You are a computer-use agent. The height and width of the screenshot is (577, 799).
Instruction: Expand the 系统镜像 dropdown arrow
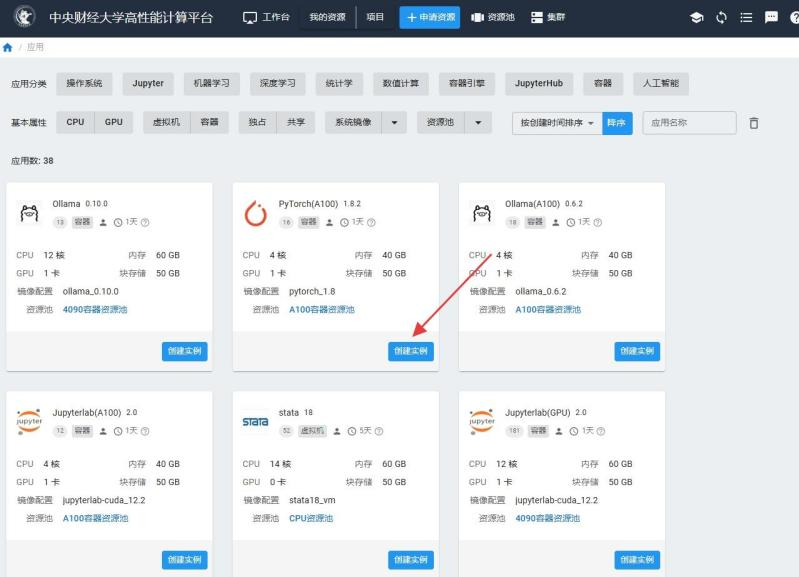[393, 123]
